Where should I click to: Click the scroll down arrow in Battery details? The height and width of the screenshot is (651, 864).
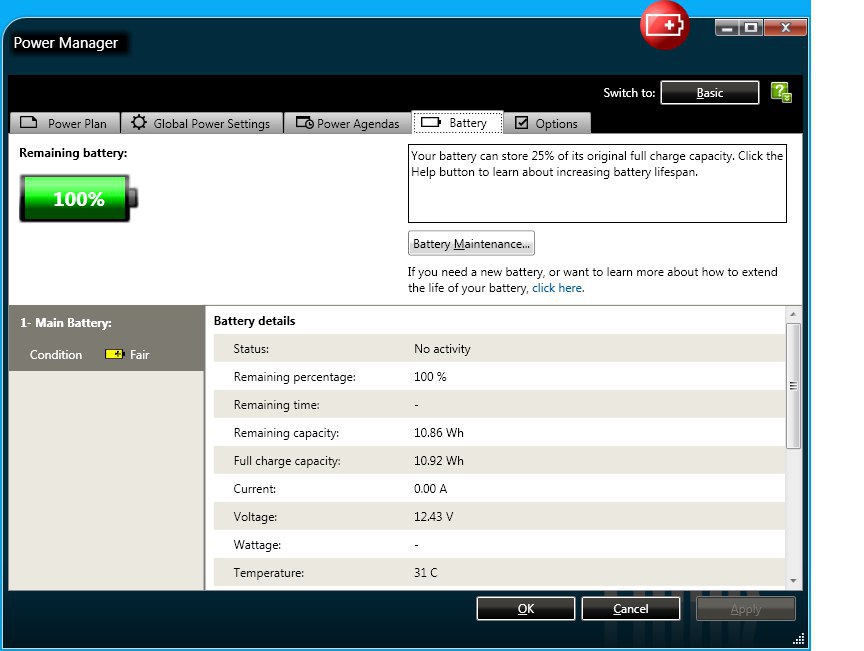[793, 580]
